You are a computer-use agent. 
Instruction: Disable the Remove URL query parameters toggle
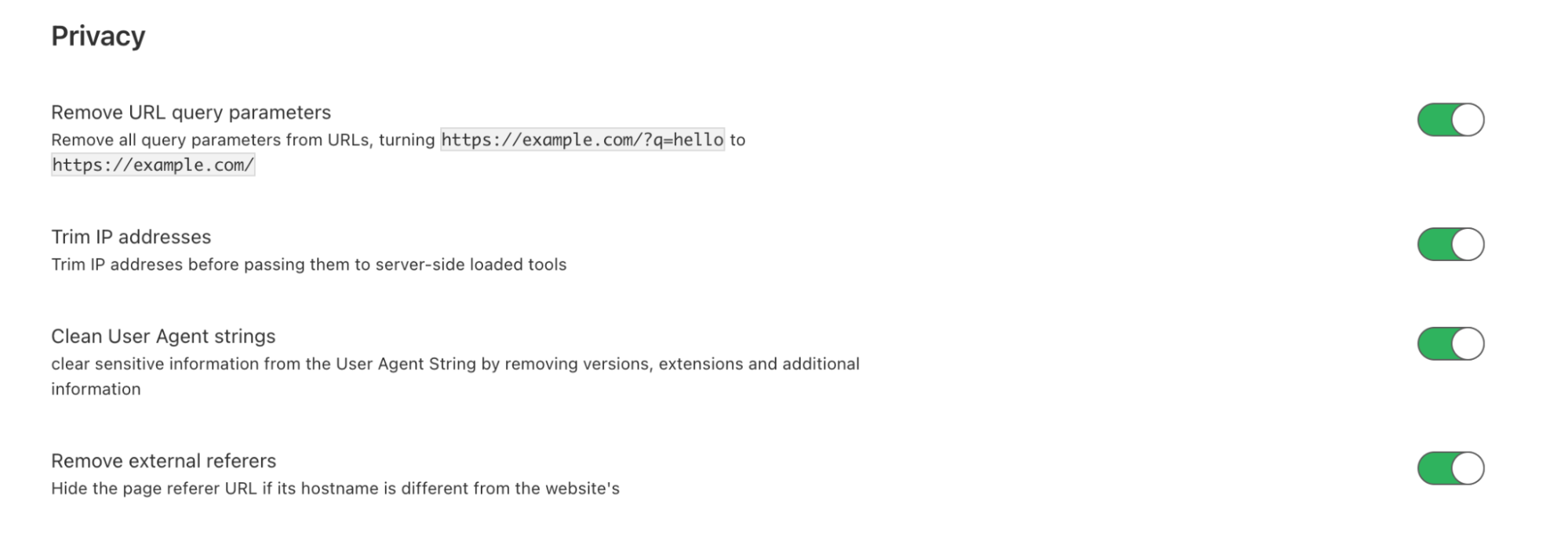tap(1450, 120)
